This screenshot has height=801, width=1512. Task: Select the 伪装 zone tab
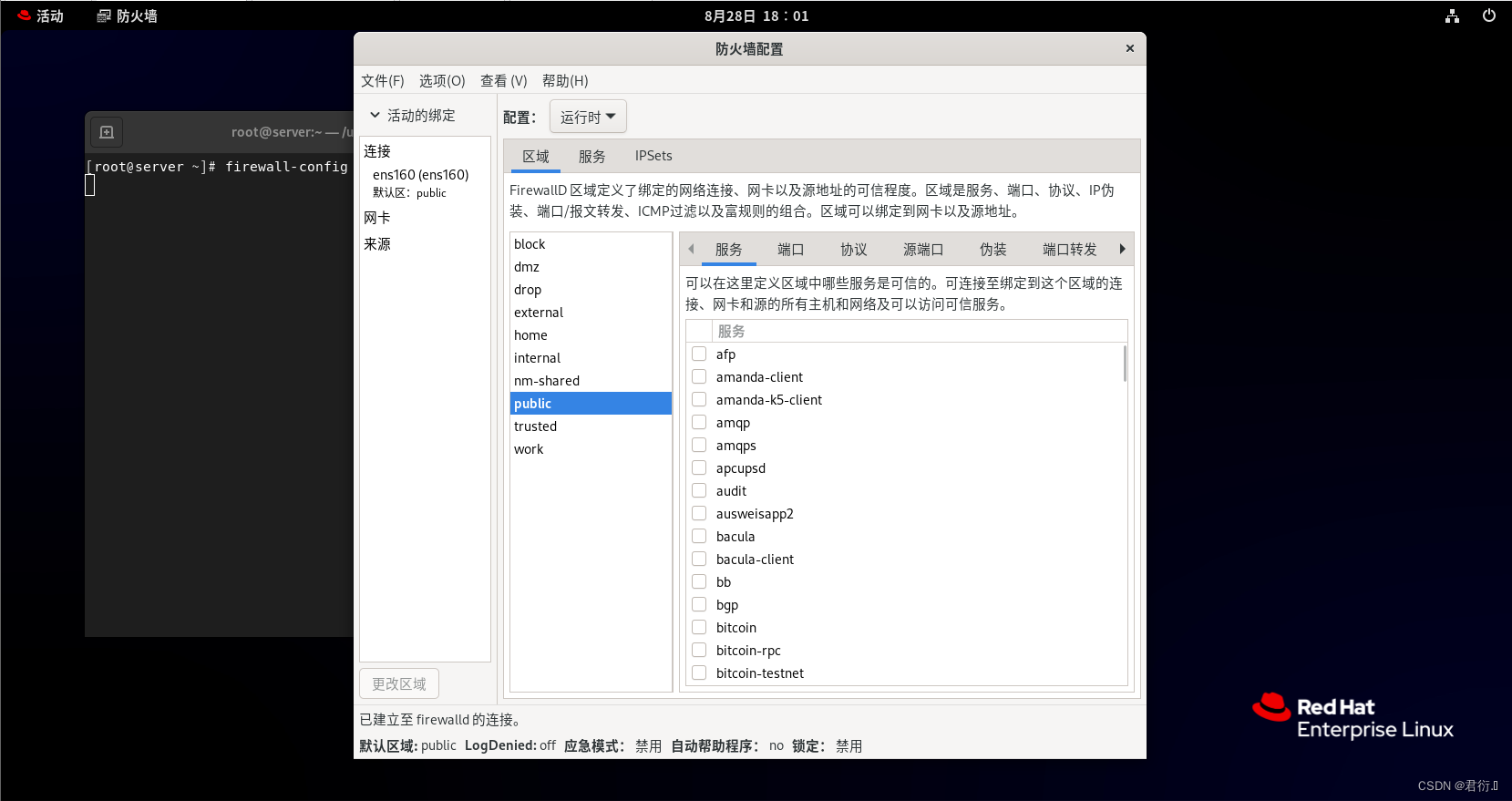[x=993, y=250]
